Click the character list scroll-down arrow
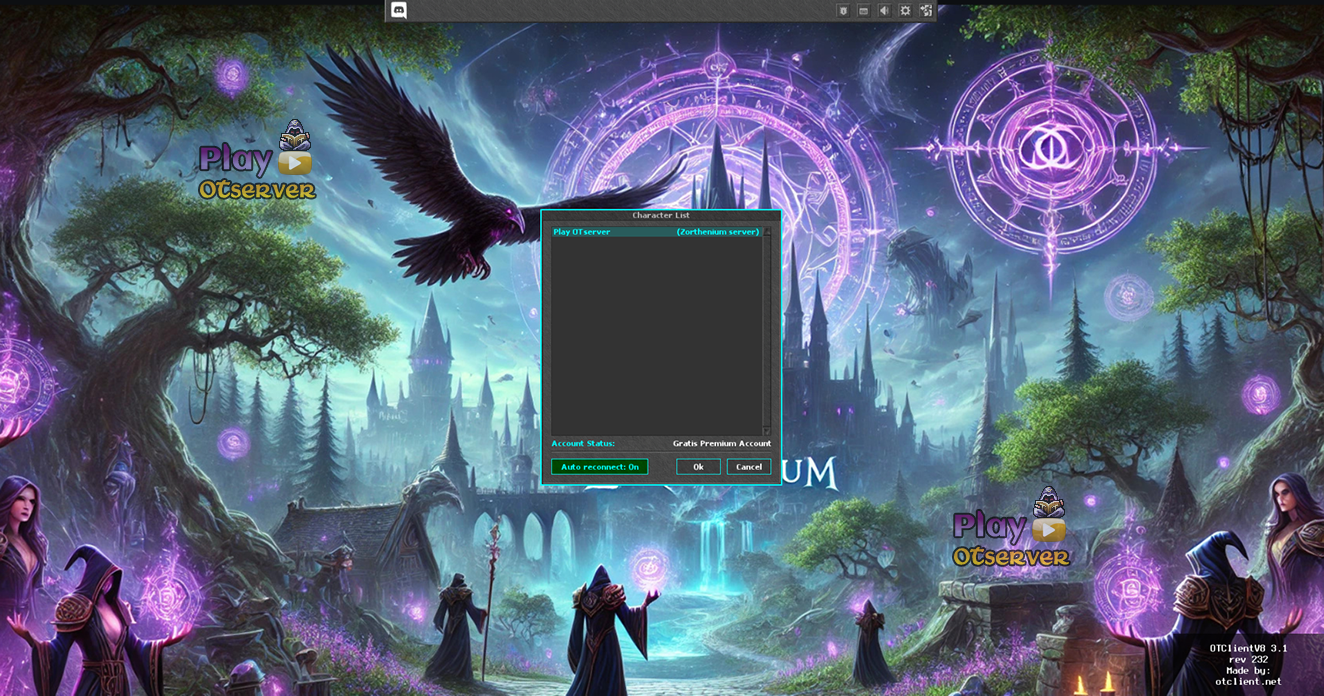1324x696 pixels. pos(767,431)
